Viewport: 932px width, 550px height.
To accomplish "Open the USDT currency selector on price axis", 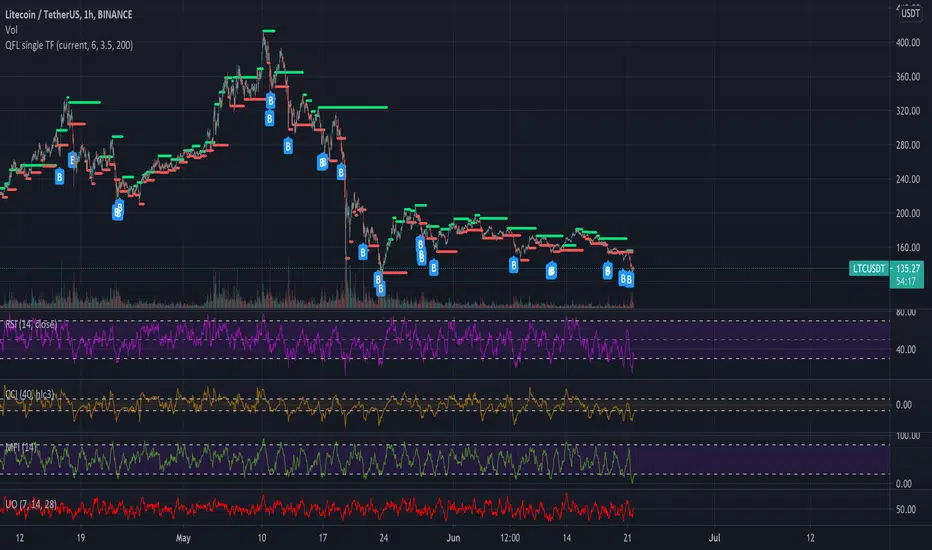I will 910,13.
